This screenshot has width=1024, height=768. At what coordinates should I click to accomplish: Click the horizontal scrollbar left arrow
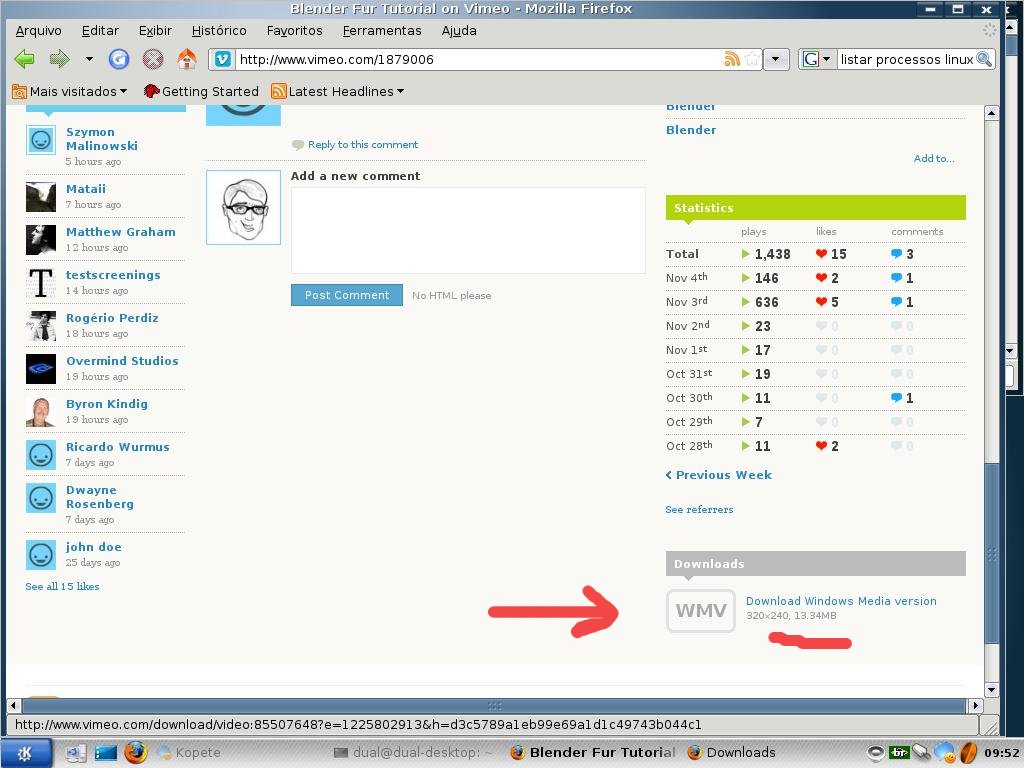[x=13, y=705]
